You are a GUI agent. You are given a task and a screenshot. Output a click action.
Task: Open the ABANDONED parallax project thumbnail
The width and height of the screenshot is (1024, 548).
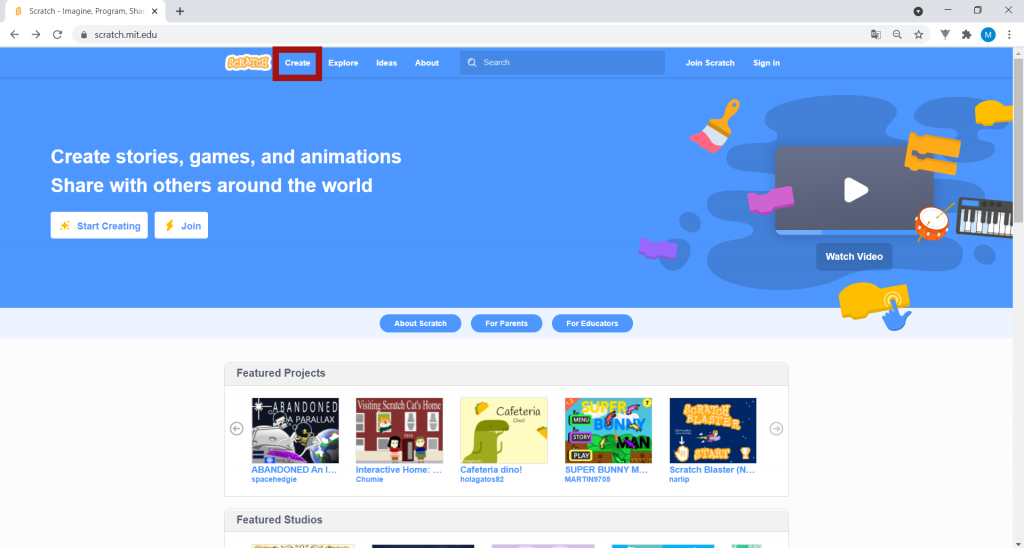tap(295, 430)
